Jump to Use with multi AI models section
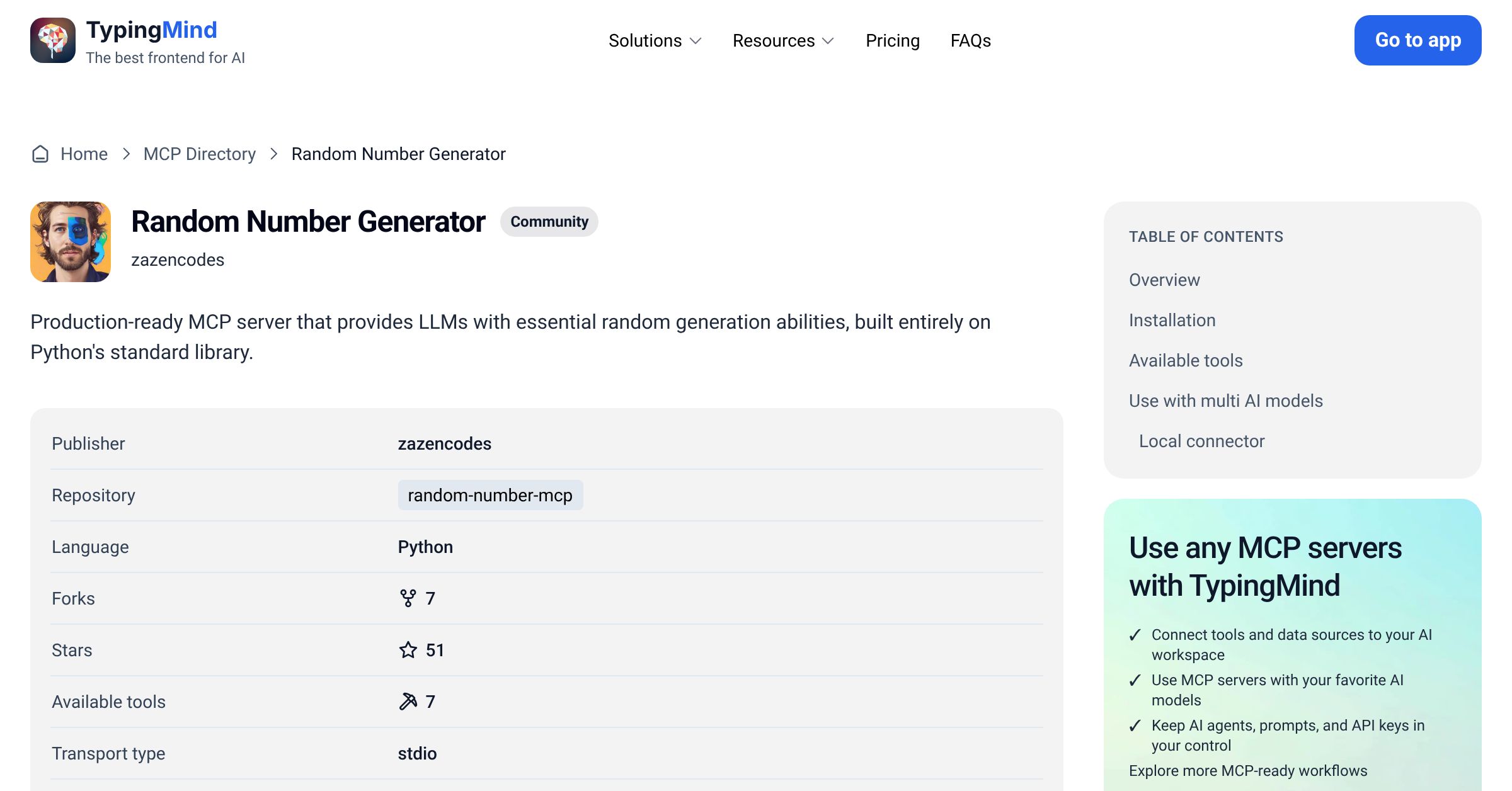Image resolution: width=1512 pixels, height=791 pixels. point(1226,401)
